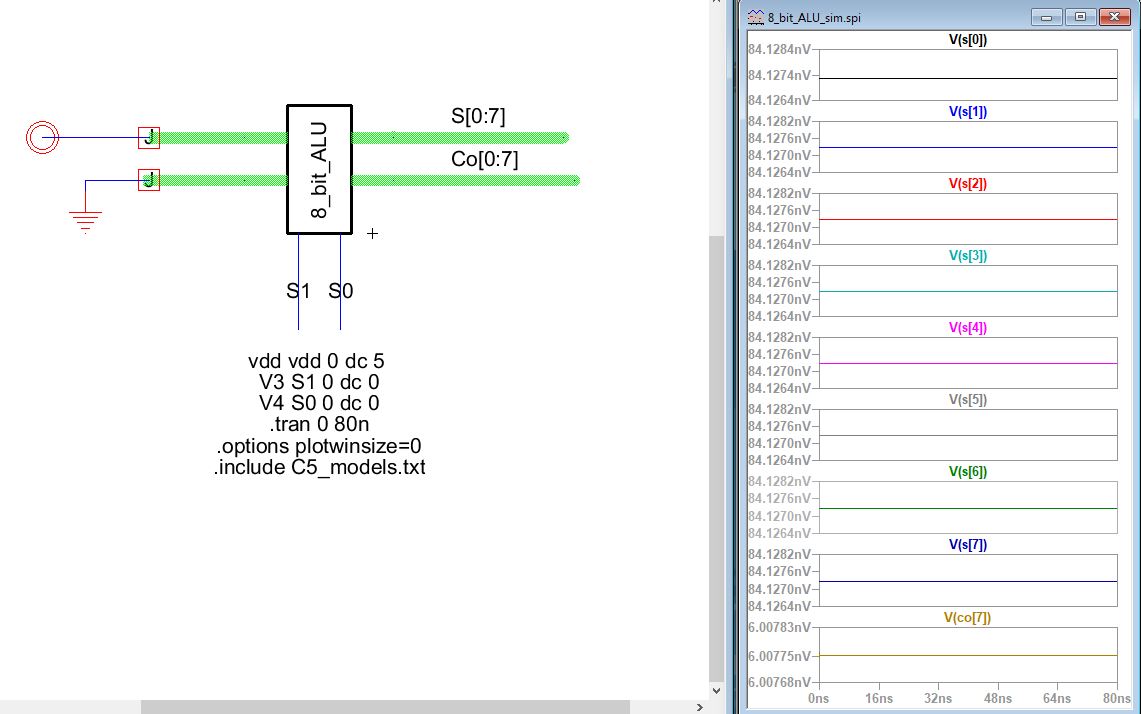Viewport: 1141px width, 714px height.
Task: Click the ground symbol in the schematic
Action: [x=86, y=220]
